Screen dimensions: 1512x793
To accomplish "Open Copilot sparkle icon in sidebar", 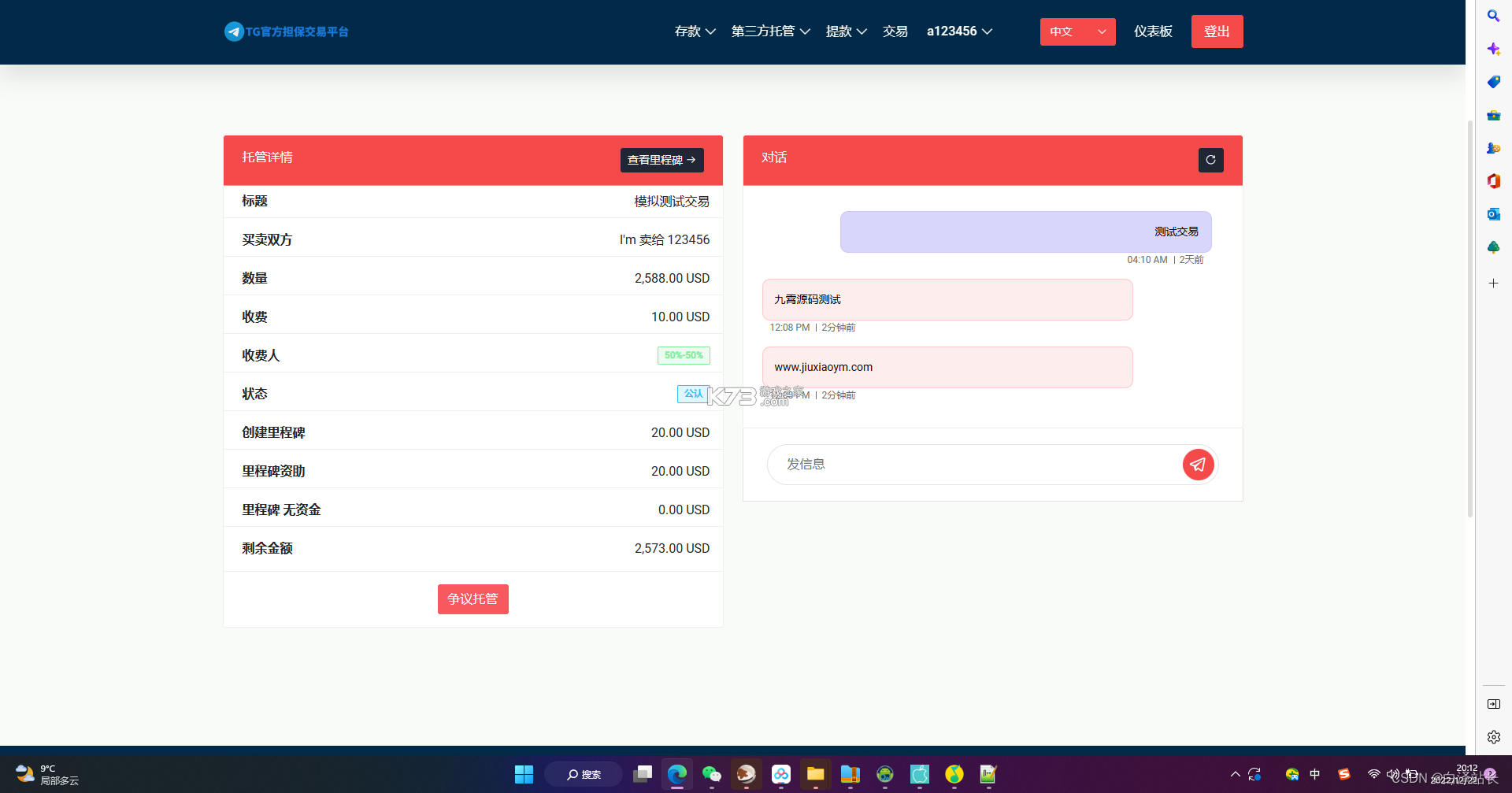I will click(1493, 49).
